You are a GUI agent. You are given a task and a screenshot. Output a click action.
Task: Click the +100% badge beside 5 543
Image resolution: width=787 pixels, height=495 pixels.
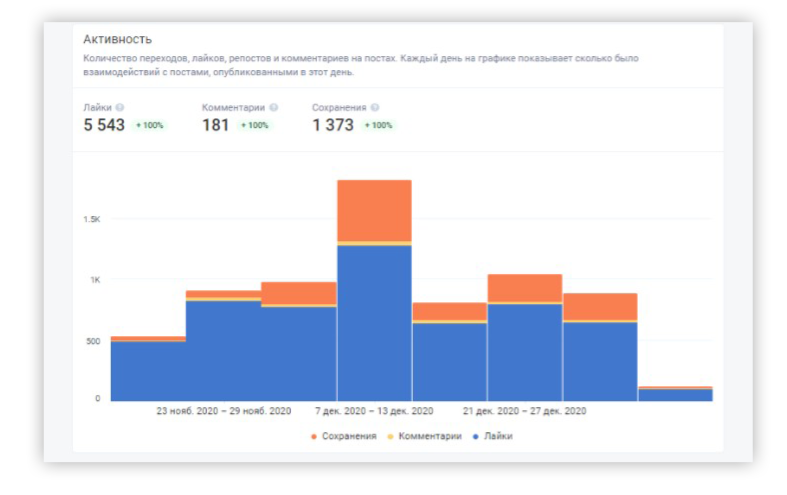point(150,125)
